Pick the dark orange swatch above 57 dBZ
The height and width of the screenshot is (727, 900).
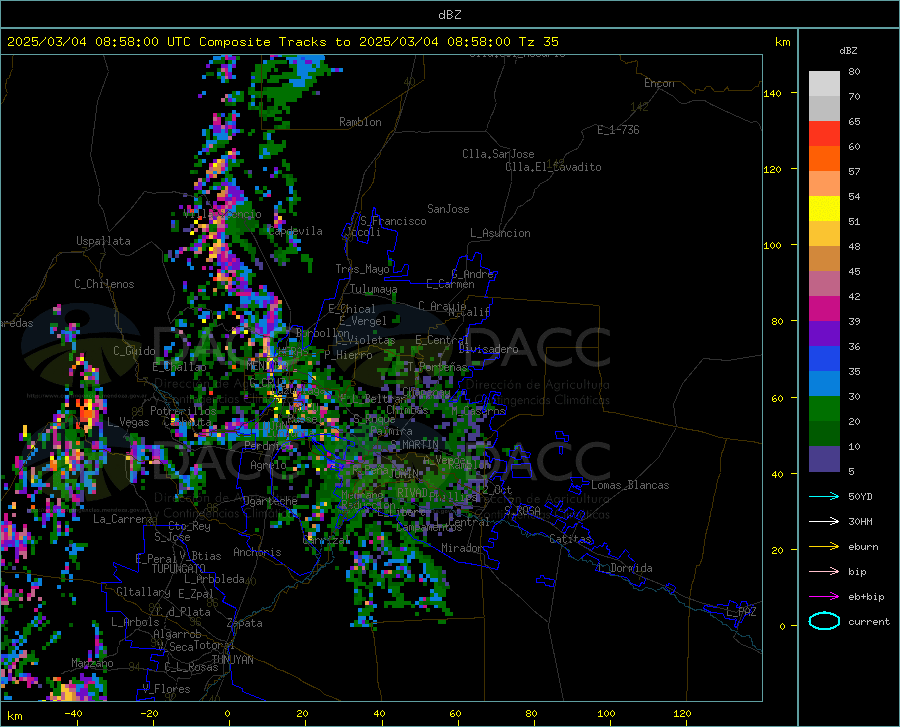point(824,159)
